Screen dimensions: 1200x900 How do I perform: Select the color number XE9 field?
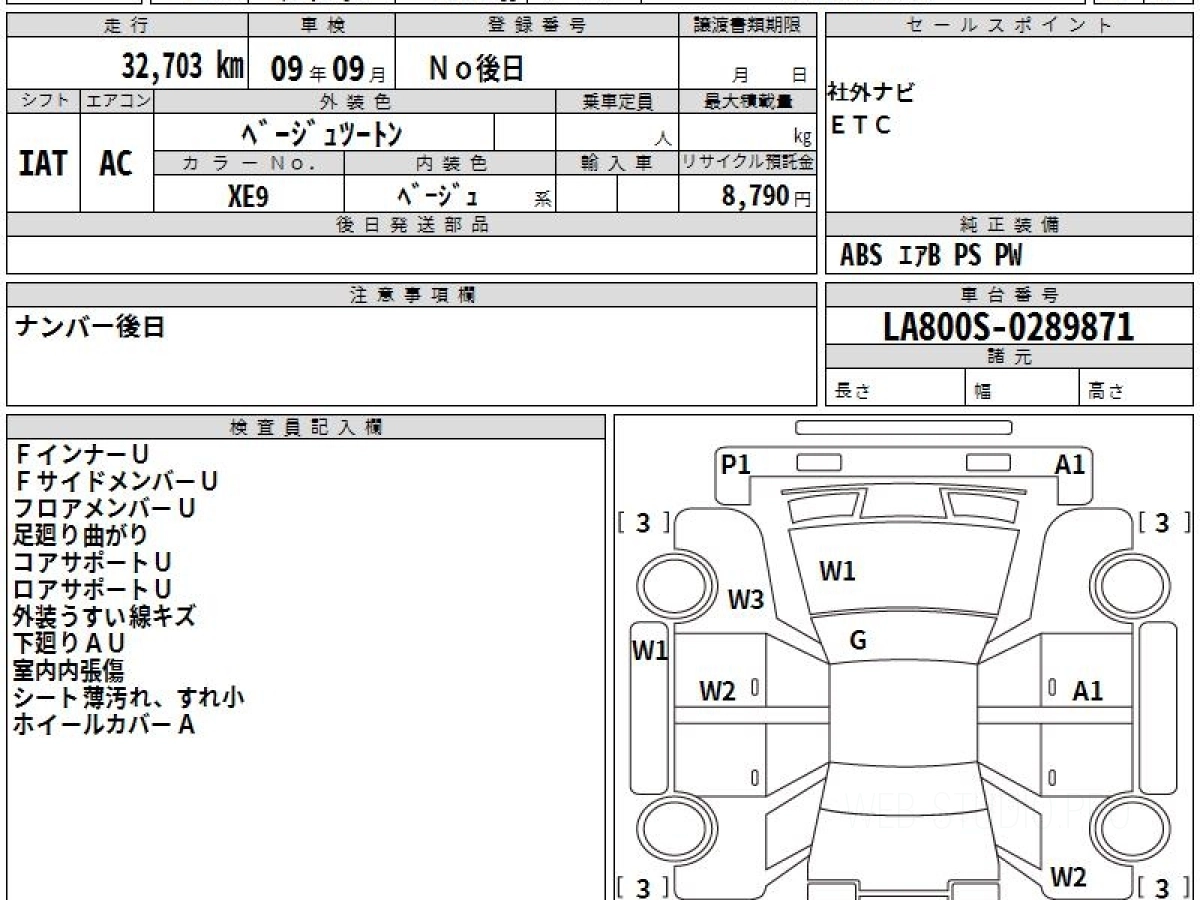point(248,196)
